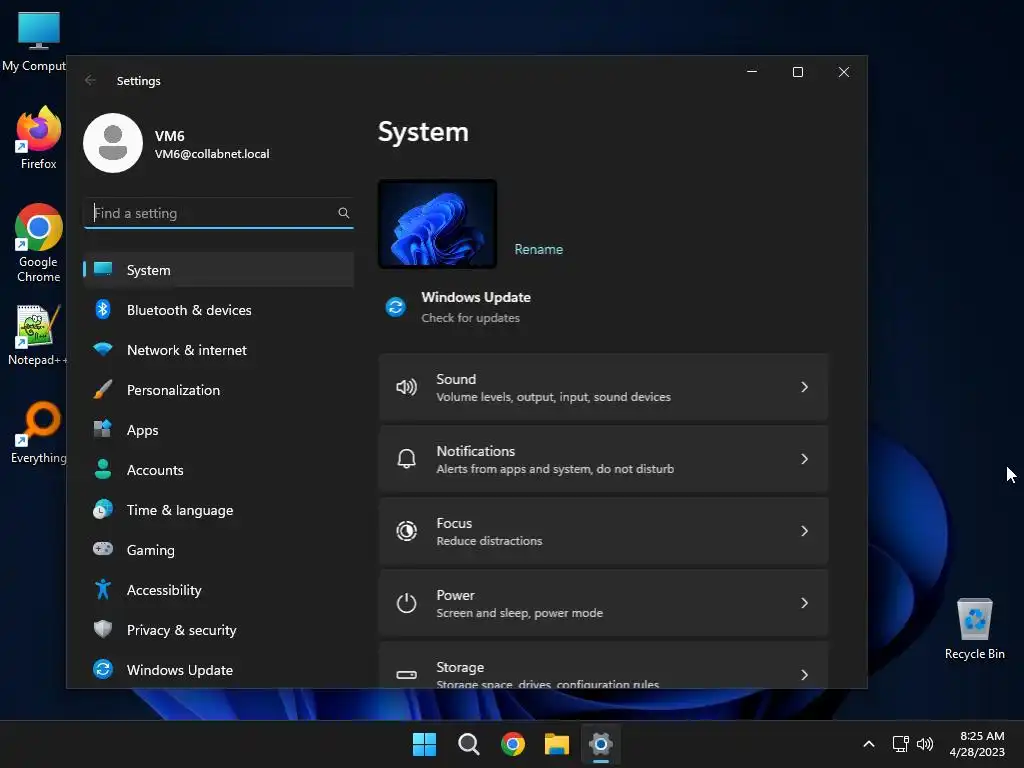
Task: Click the Apps icon in the sidebar
Action: [x=103, y=428]
